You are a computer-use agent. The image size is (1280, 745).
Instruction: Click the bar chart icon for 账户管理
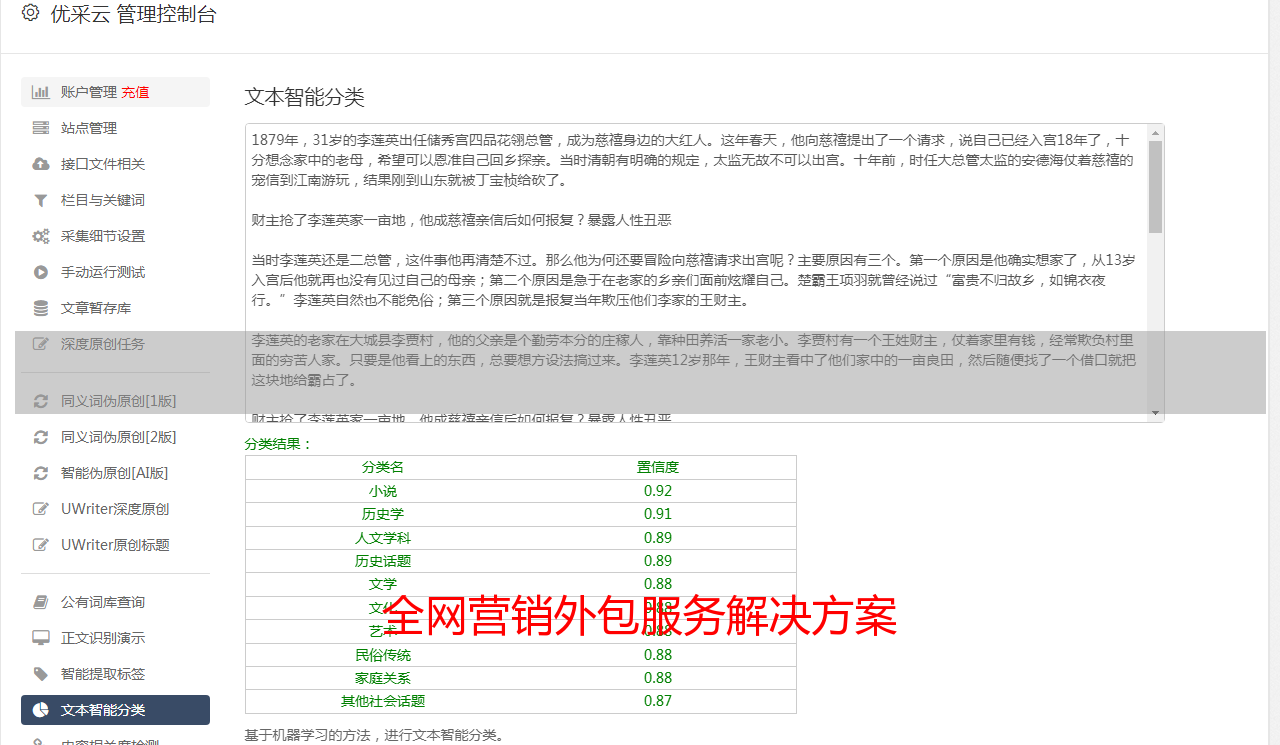[41, 92]
